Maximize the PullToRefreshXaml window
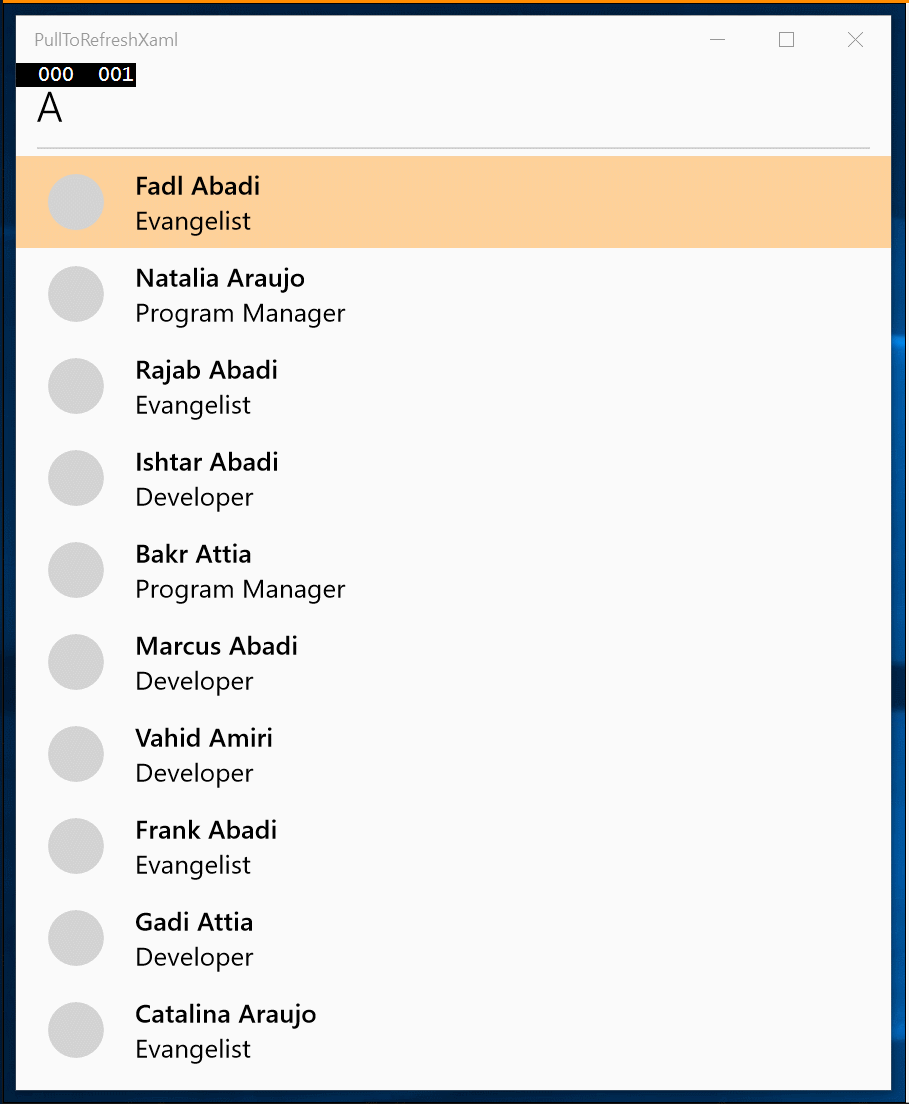Image resolution: width=909 pixels, height=1104 pixels. [x=786, y=40]
